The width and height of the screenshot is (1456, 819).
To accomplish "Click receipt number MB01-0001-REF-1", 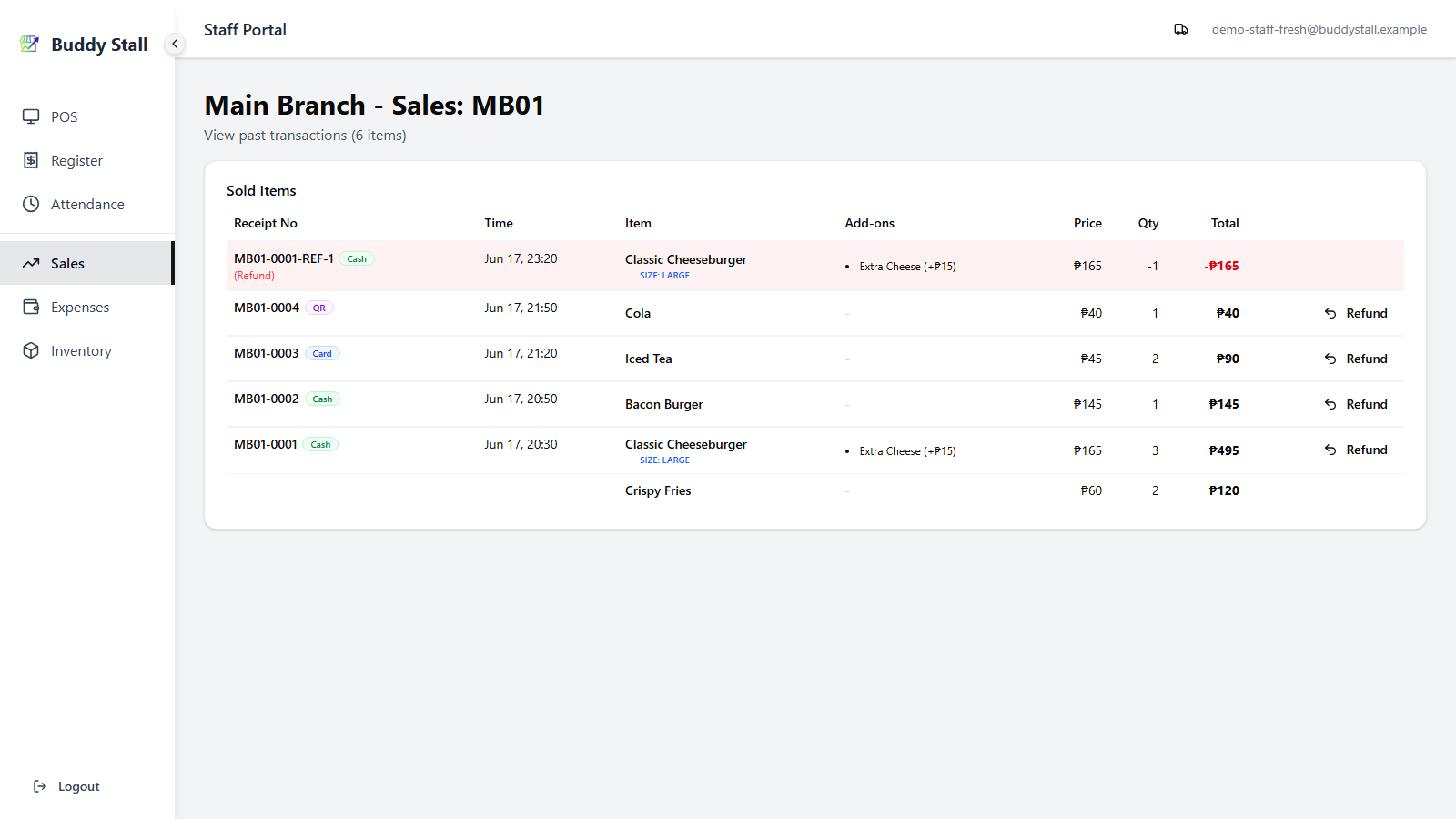I will pos(284,258).
